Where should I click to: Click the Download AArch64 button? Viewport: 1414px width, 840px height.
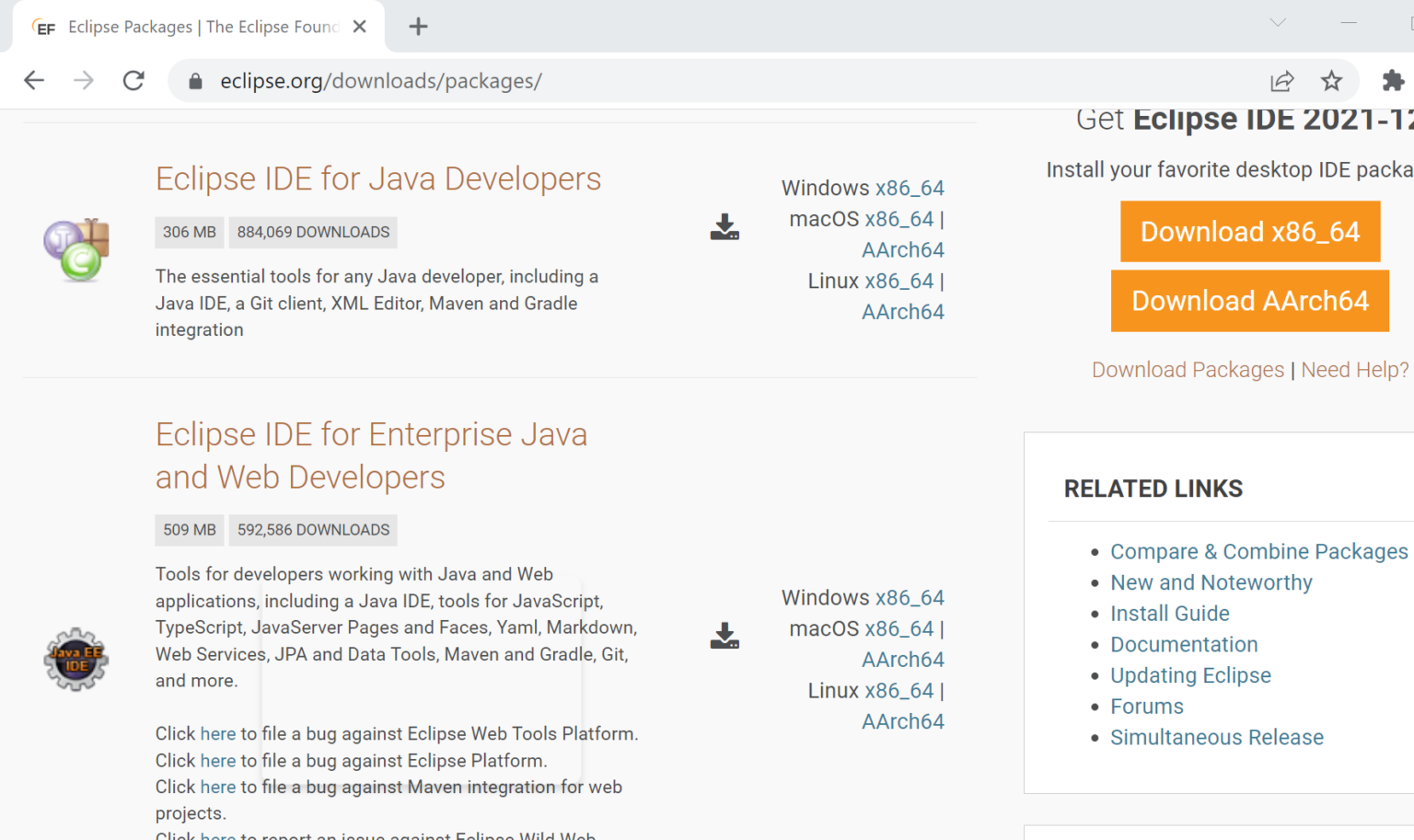pyautogui.click(x=1249, y=301)
